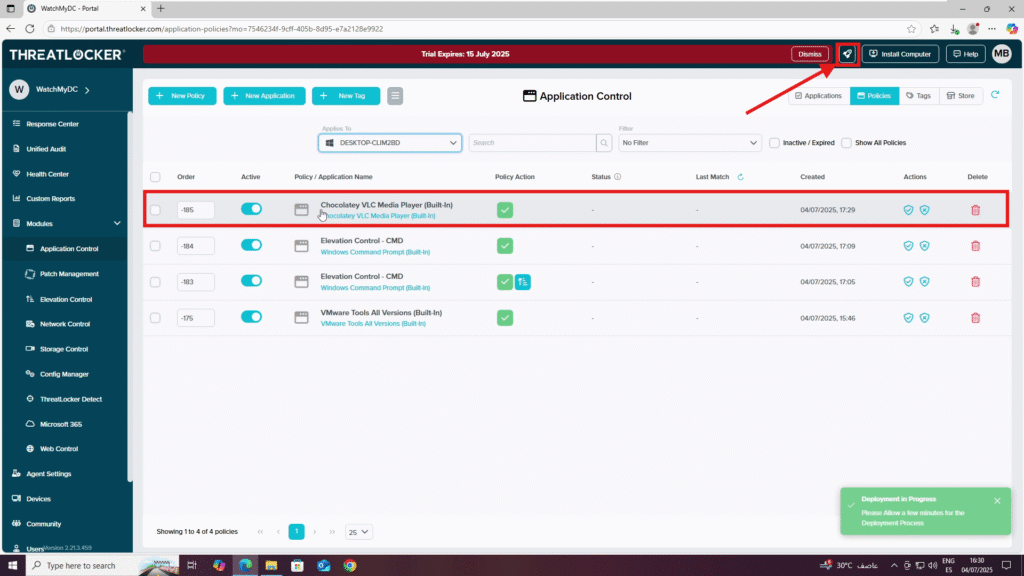Click first shield action for order -184 policy
Screen dimensions: 1024x576
908,246
